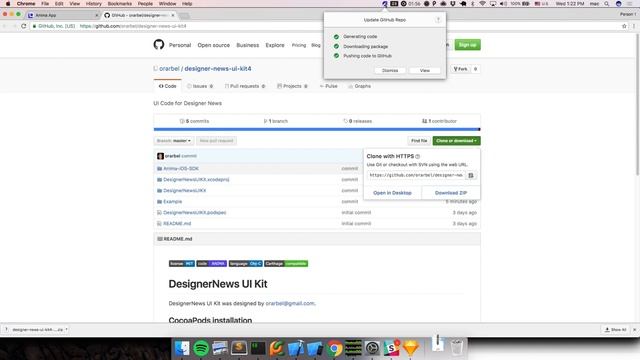The height and width of the screenshot is (360, 640).
Task: Click View in the Update GitHub Repo popup
Action: click(424, 71)
